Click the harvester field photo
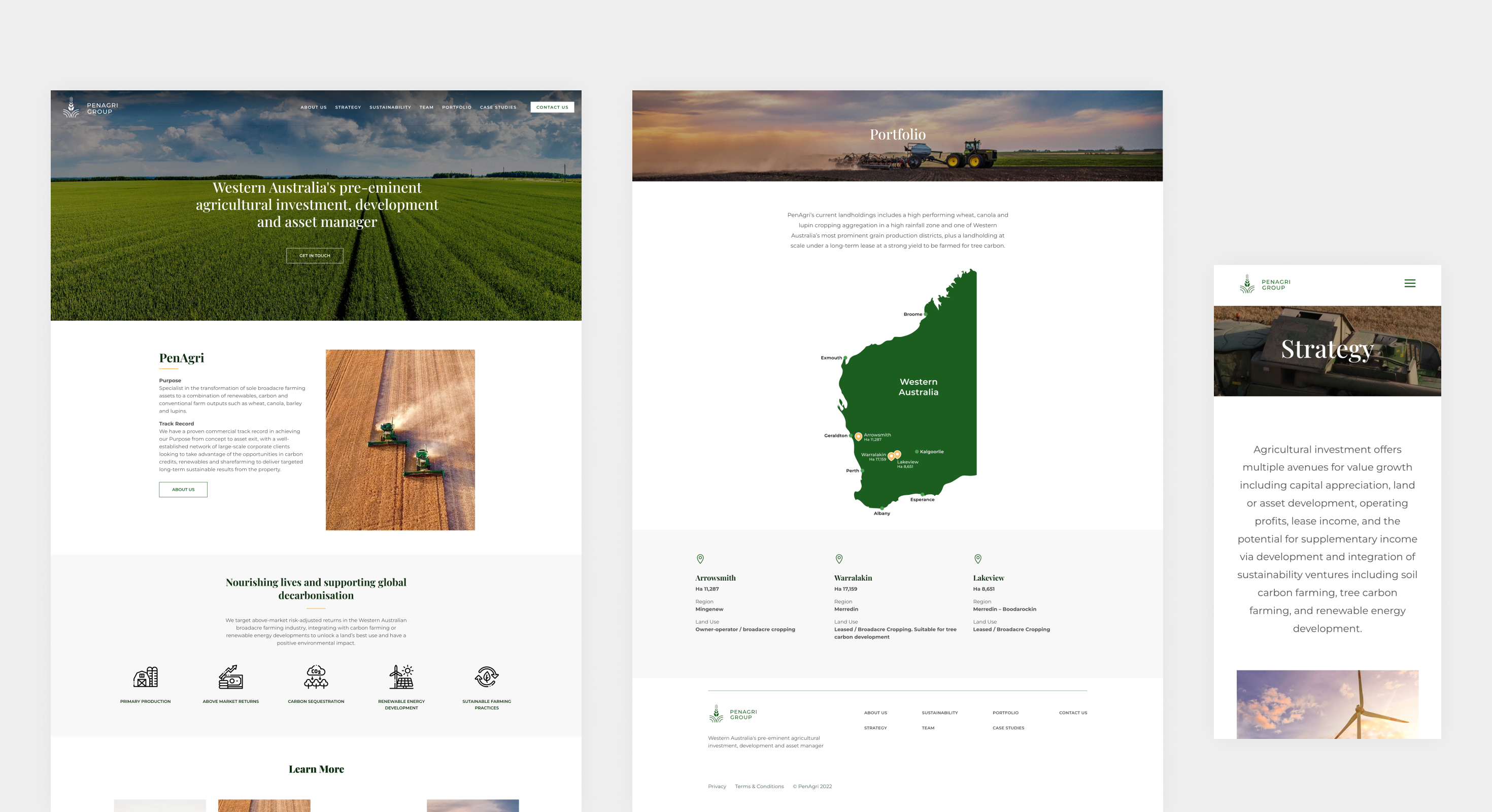This screenshot has width=1492, height=812. coord(400,439)
